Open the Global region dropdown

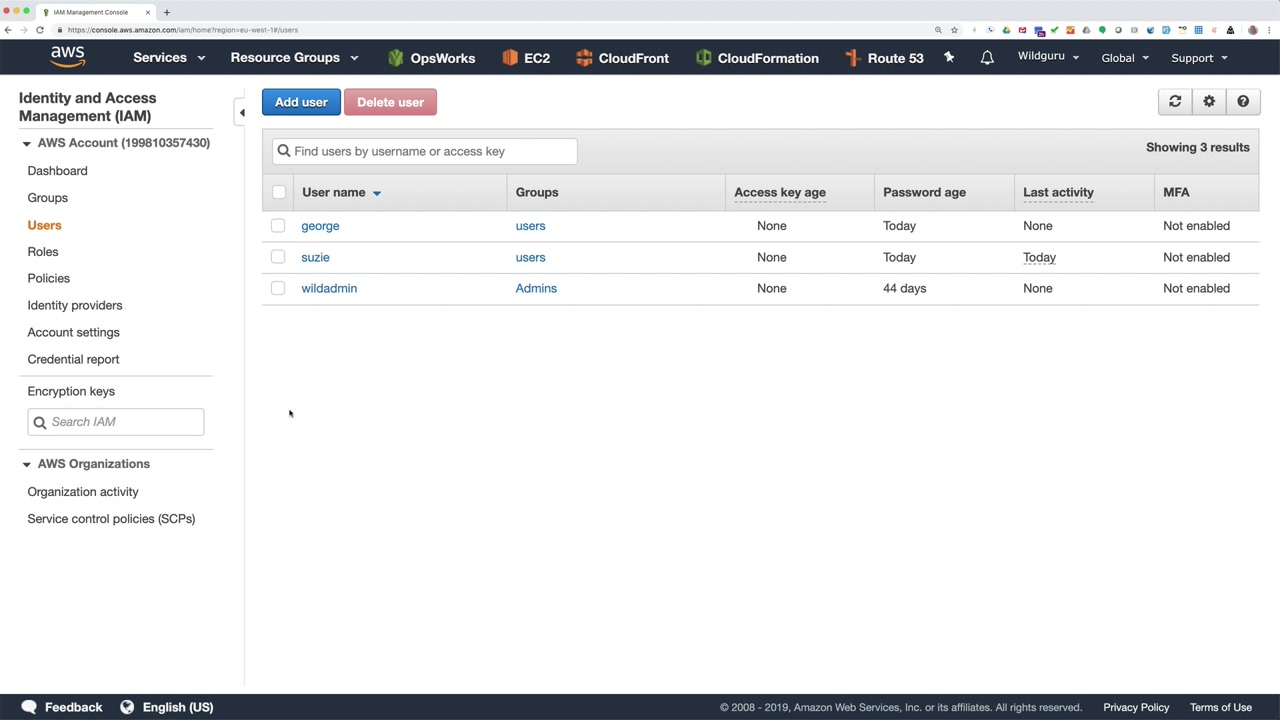1125,58
